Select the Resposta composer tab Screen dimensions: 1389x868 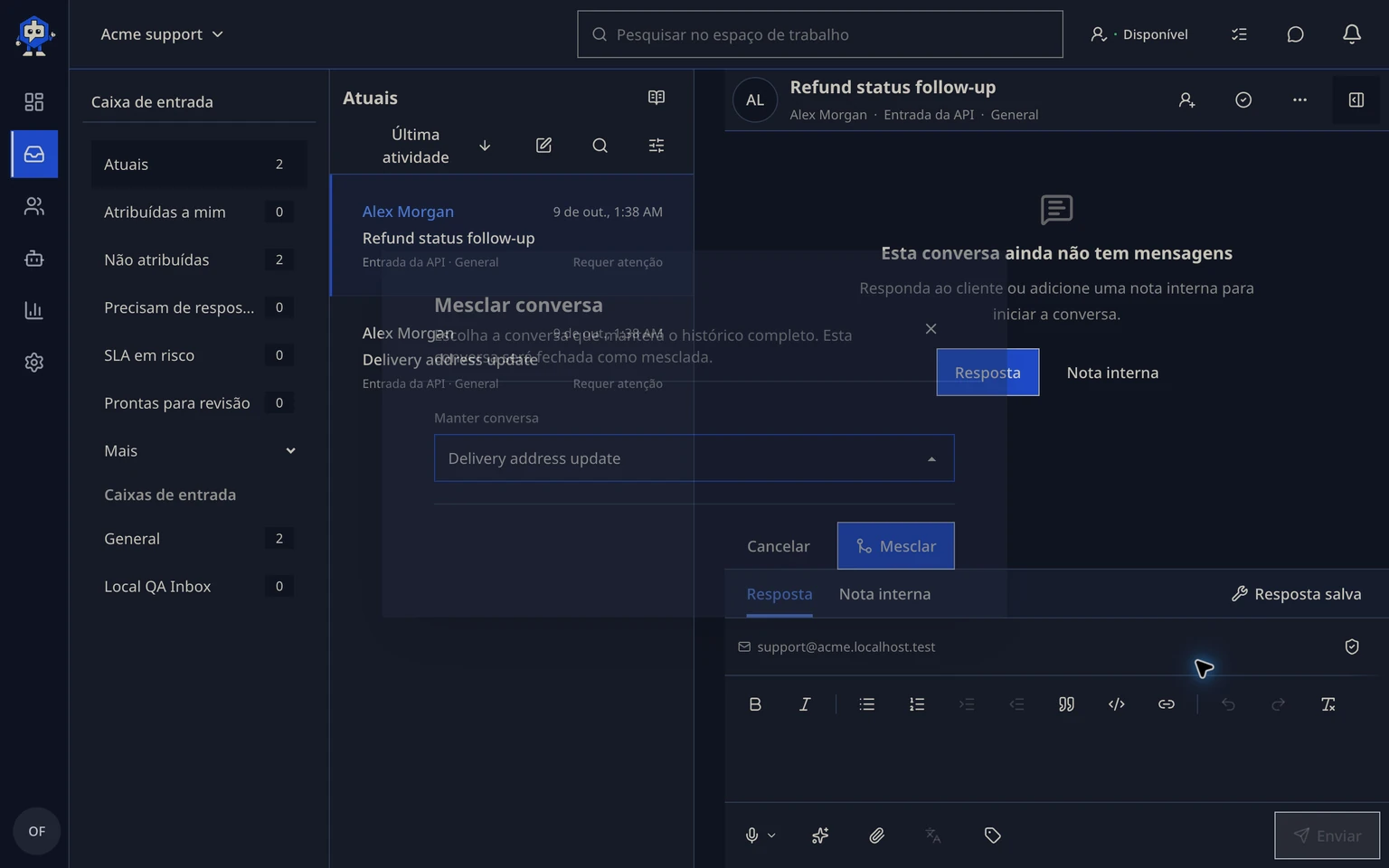[x=780, y=594]
